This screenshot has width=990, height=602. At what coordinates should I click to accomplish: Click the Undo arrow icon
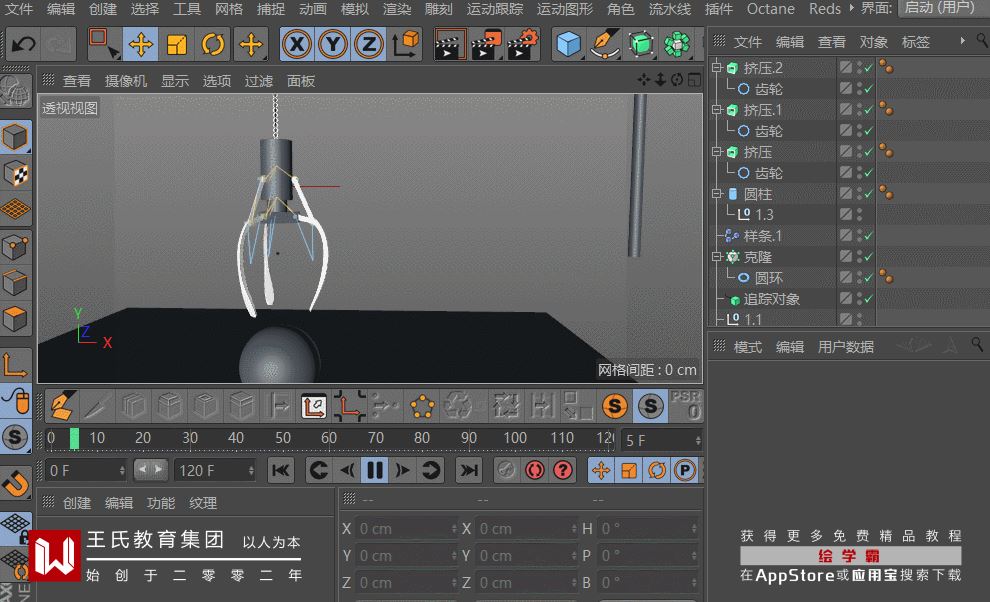[22, 45]
